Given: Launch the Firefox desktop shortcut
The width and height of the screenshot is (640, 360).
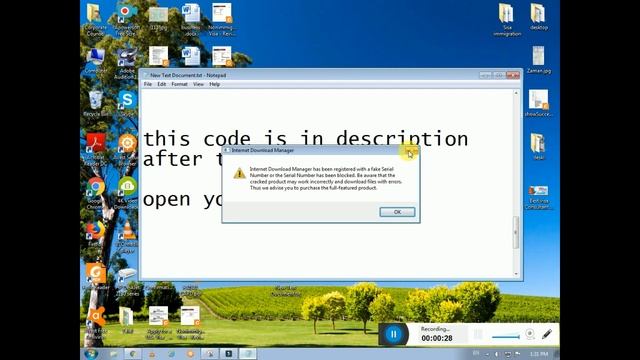Looking at the screenshot, I should [x=95, y=233].
